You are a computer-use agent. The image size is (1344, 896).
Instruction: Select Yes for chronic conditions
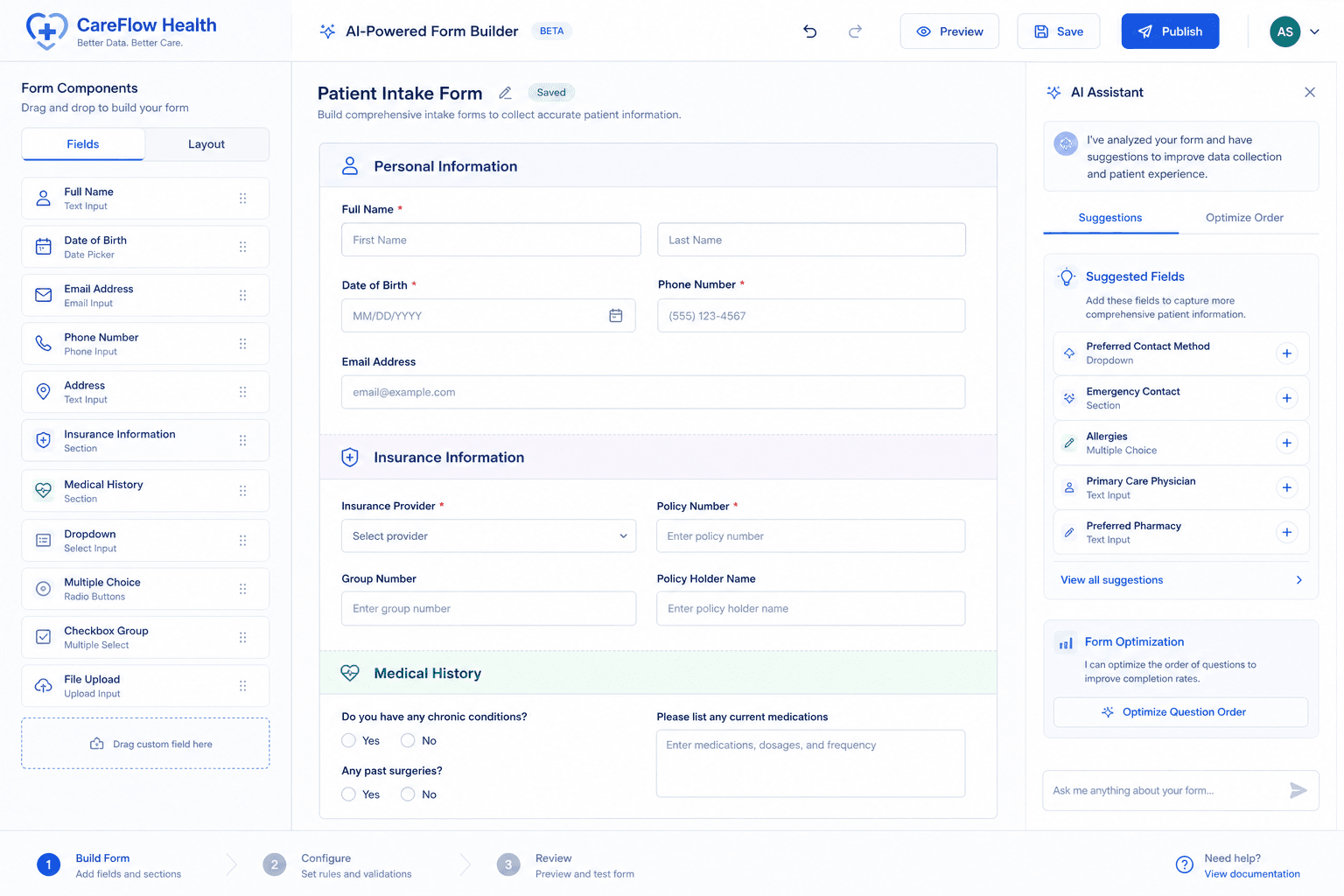point(348,740)
